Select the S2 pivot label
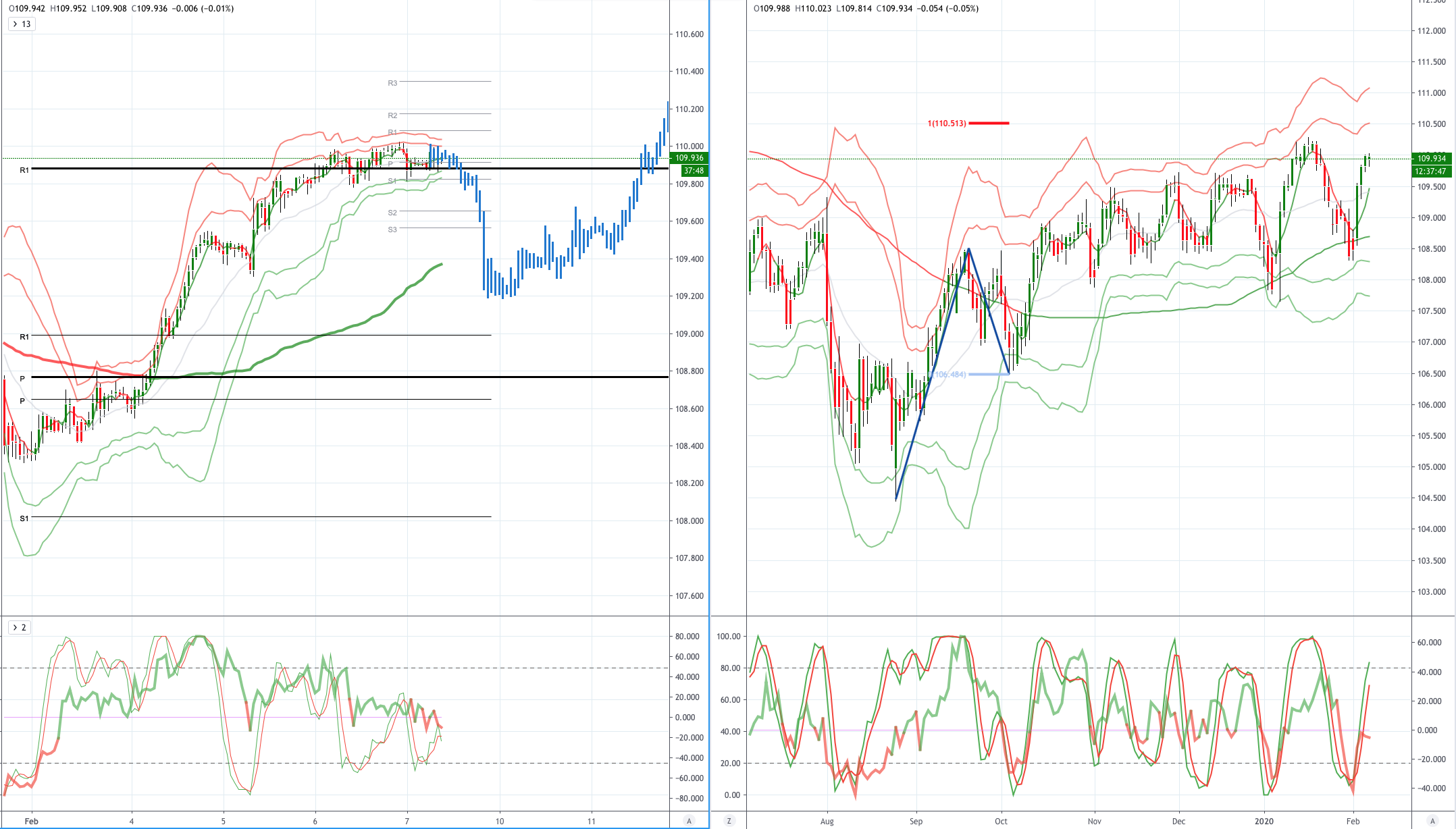This screenshot has width=1456, height=829. point(392,213)
